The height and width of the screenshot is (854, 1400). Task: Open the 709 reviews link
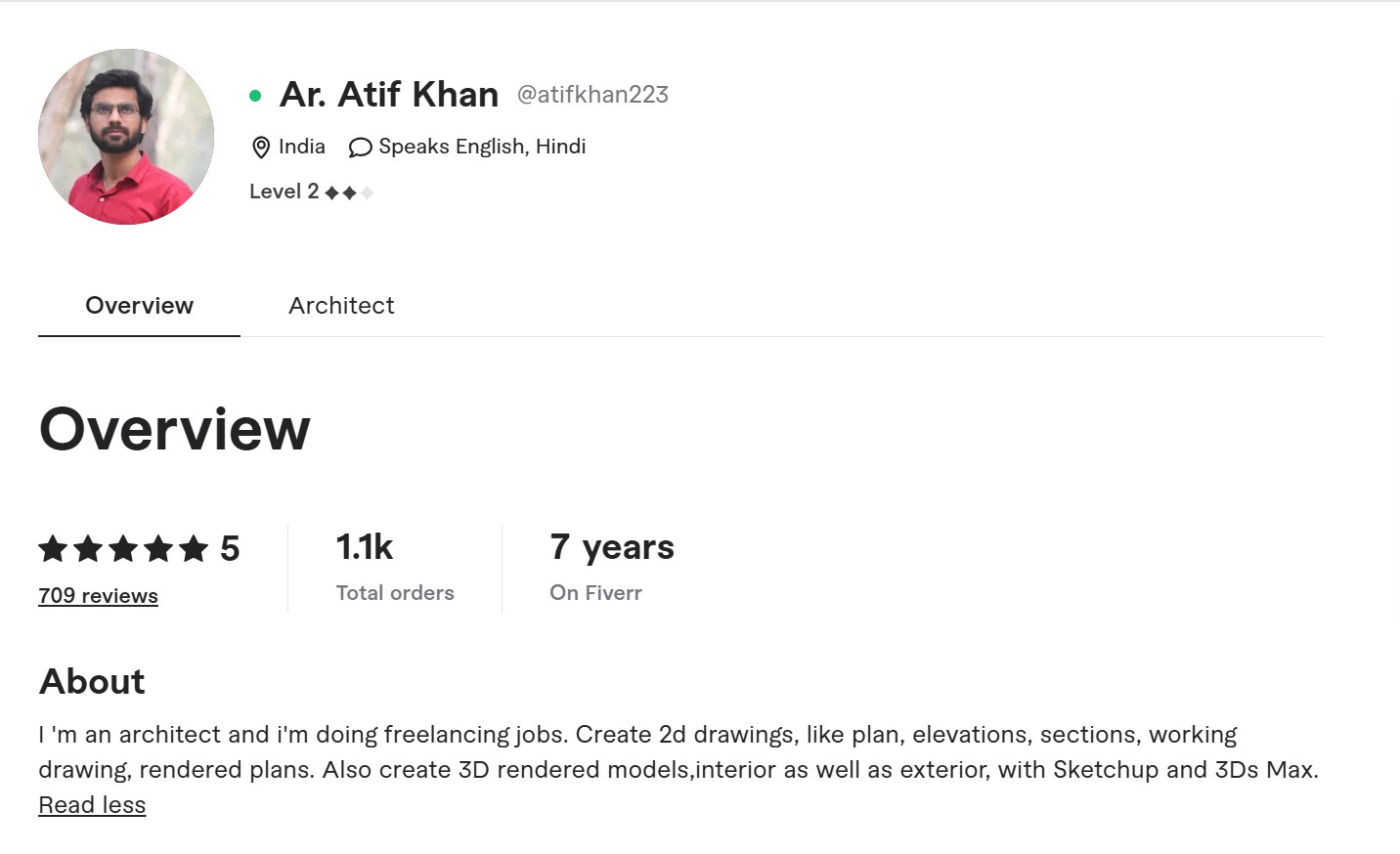98,596
